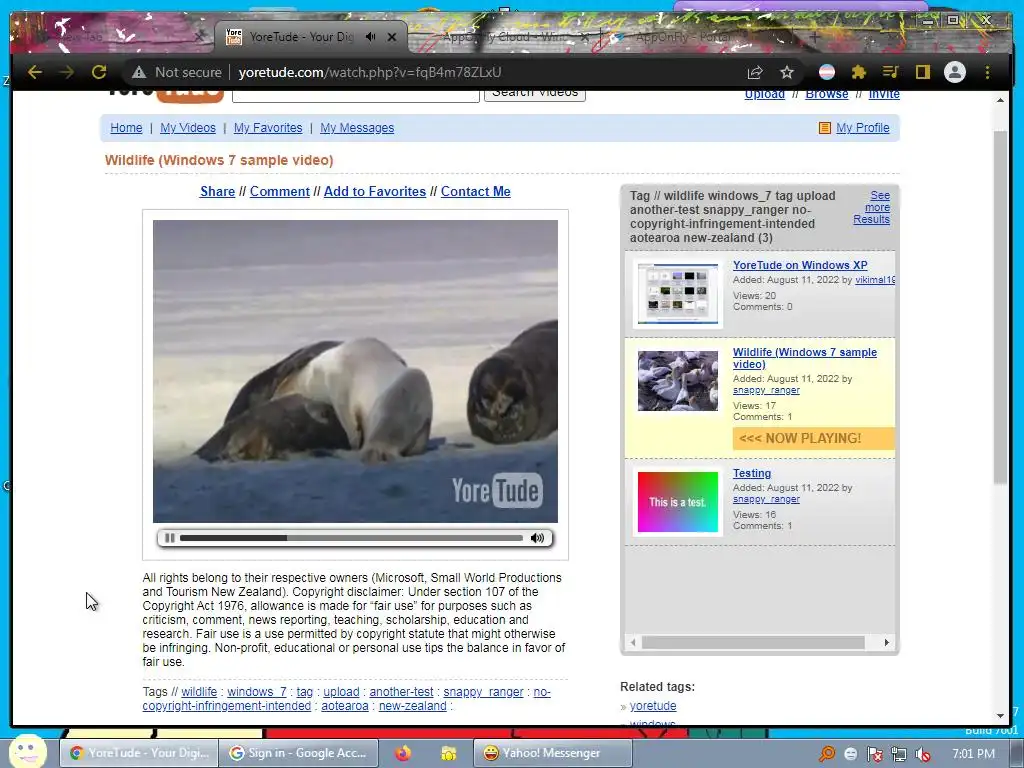Share this page from the address bar
Viewport: 1024px width, 768px height.
(x=755, y=72)
